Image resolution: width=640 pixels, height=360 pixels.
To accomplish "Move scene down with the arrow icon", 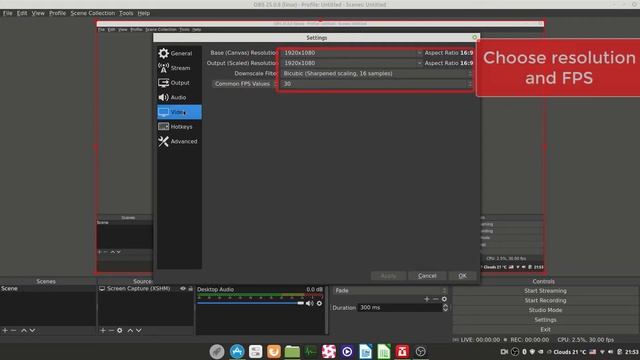I will pyautogui.click(x=32, y=330).
